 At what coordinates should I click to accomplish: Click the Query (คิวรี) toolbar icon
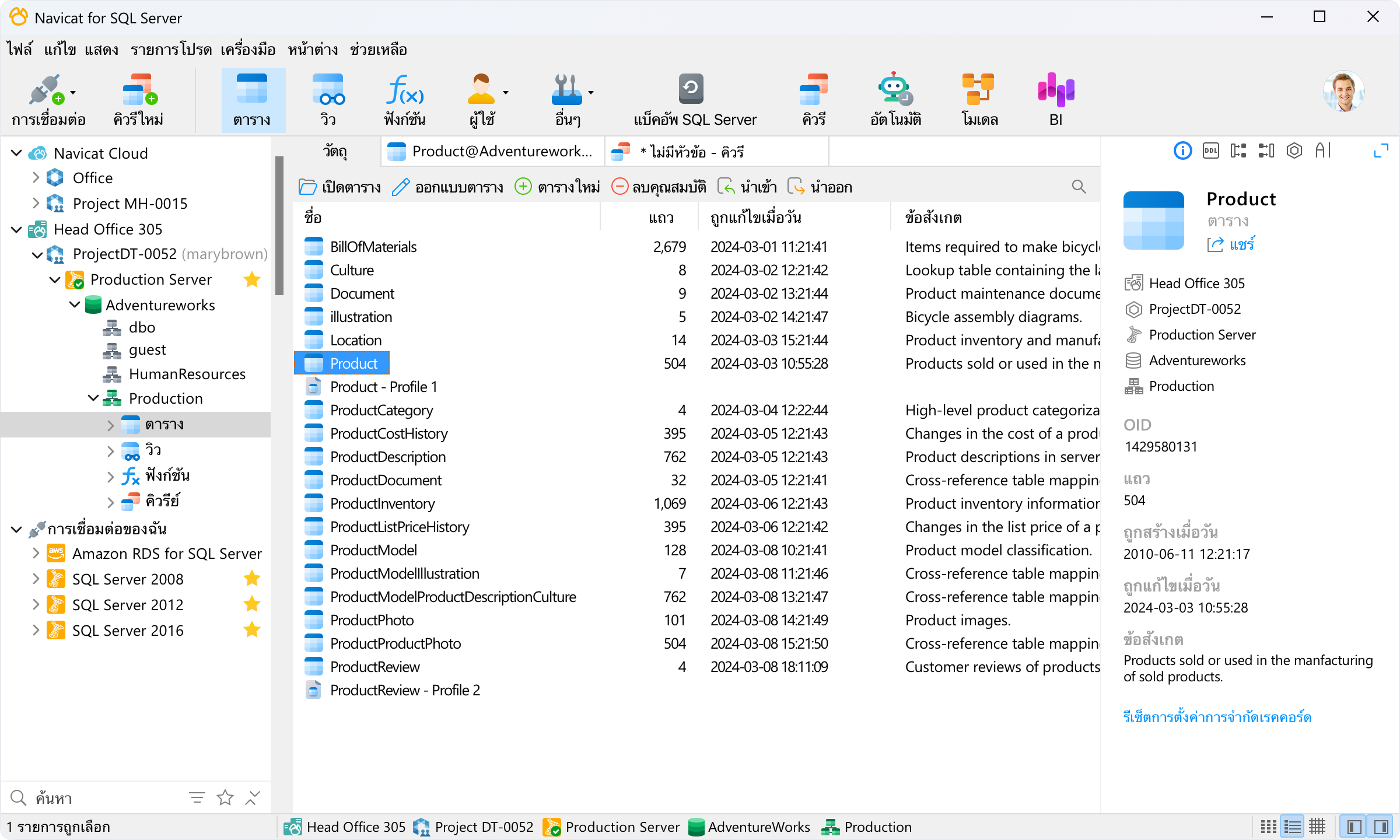click(x=814, y=99)
